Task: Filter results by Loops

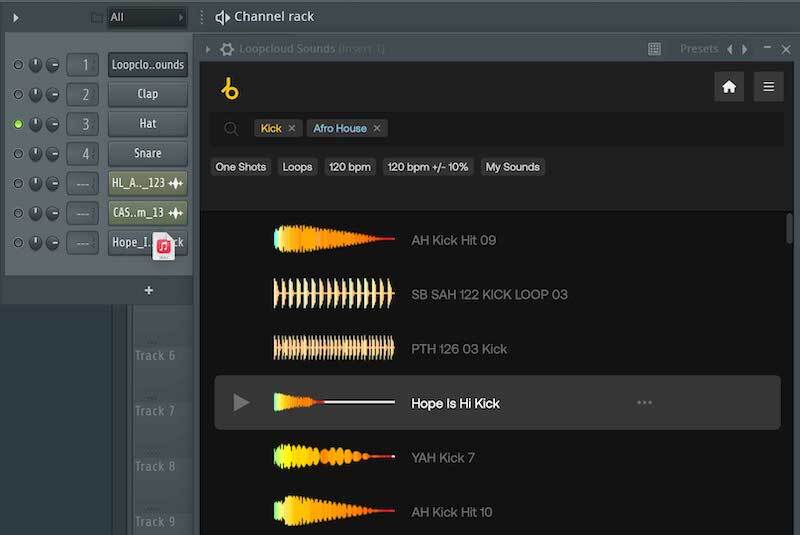Action: [297, 167]
